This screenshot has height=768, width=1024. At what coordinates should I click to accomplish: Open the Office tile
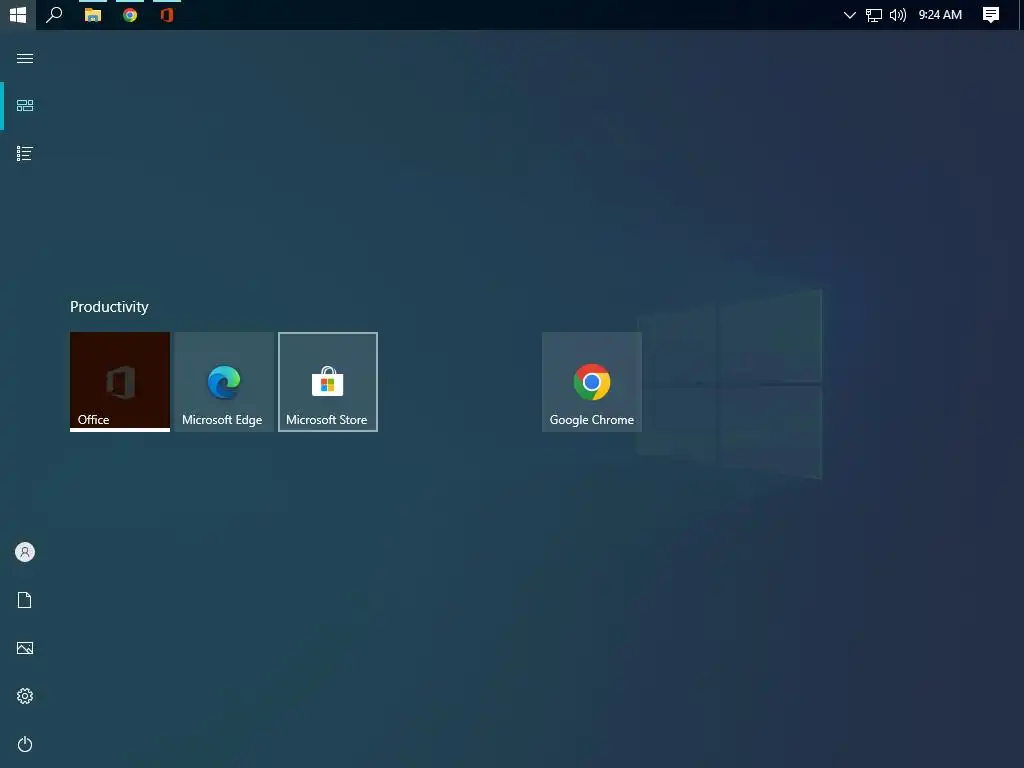pos(120,382)
